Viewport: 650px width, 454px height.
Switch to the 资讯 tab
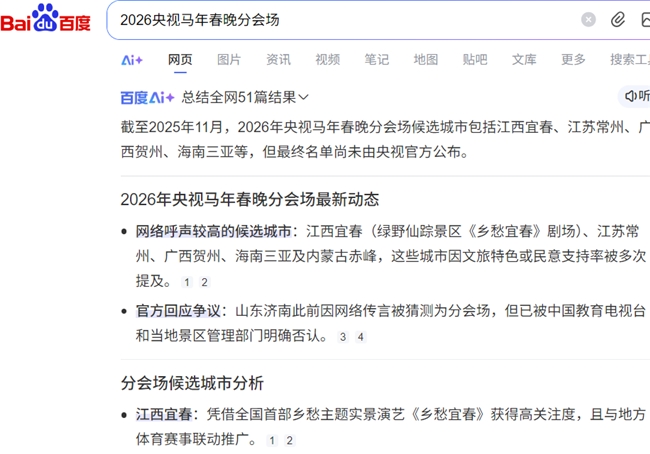point(278,60)
